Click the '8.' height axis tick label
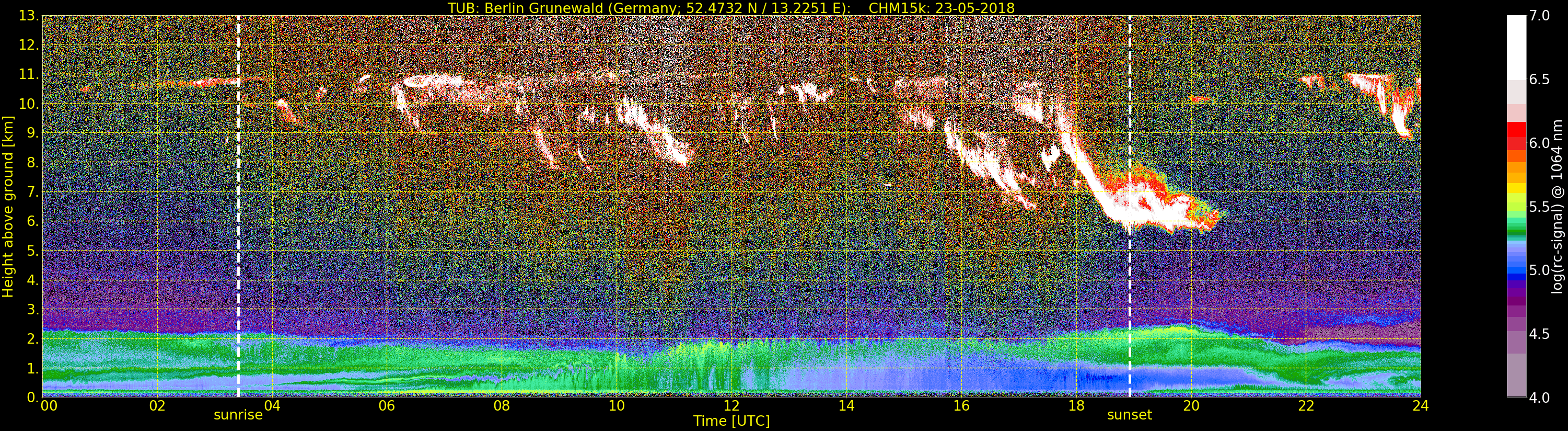Viewport: 1568px width, 431px height. pyautogui.click(x=32, y=162)
